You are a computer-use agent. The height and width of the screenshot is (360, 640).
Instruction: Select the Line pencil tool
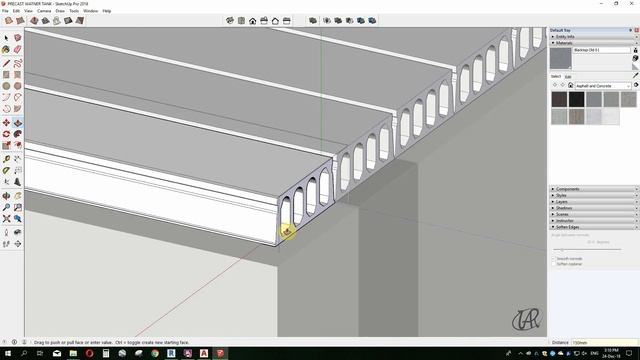coord(6,63)
